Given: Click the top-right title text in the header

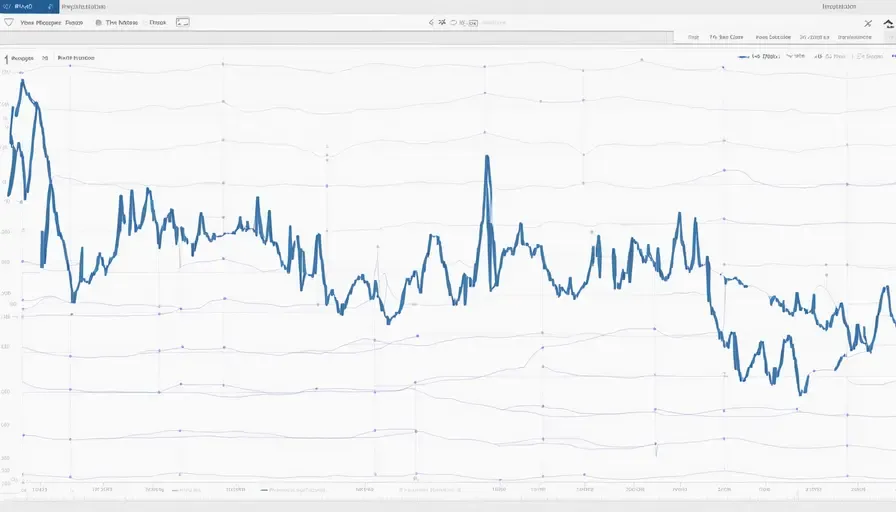Looking at the screenshot, I should click(839, 7).
